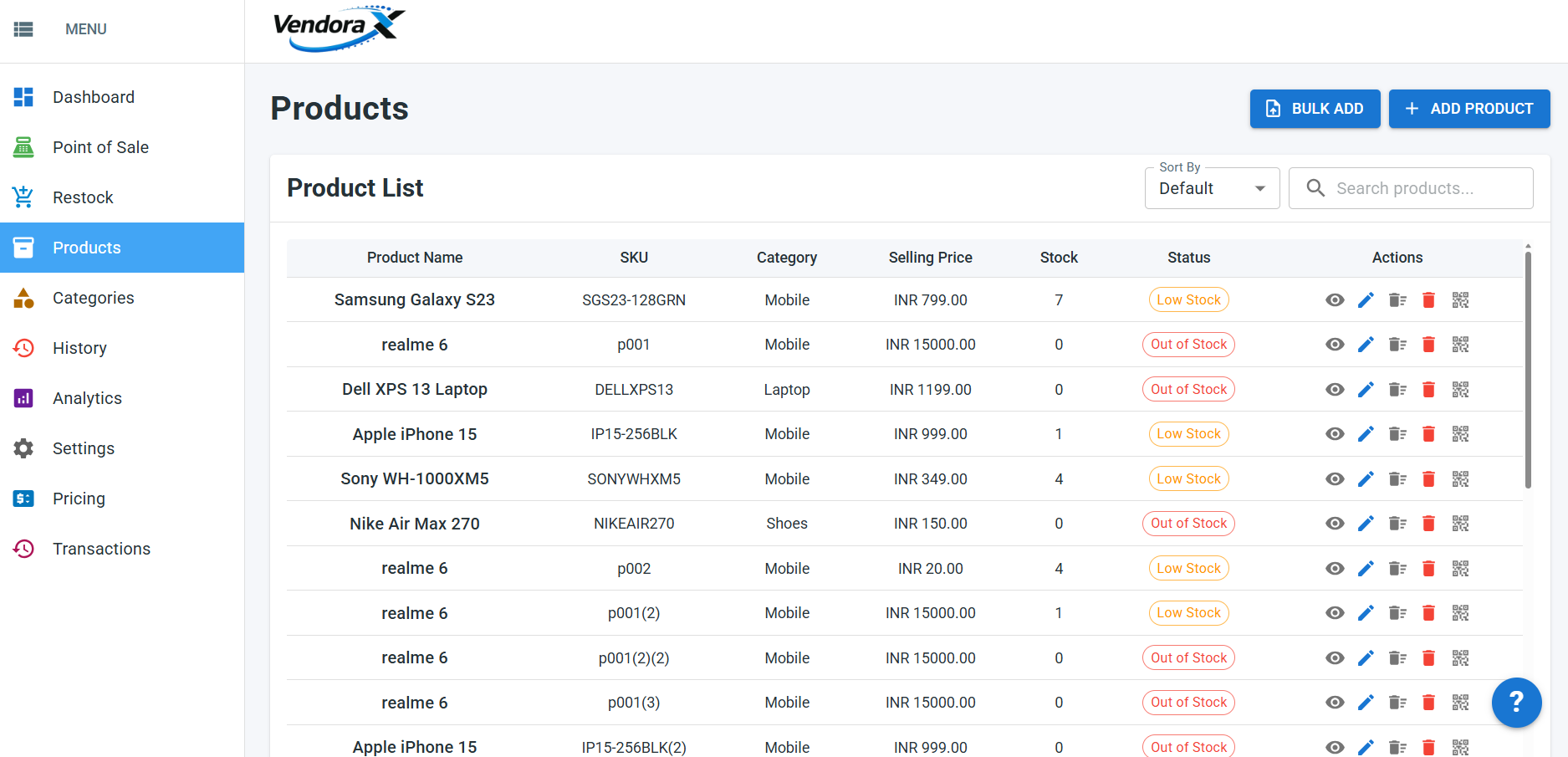Click the Low Stock badge for Samsung Galaxy S23

1188,300
